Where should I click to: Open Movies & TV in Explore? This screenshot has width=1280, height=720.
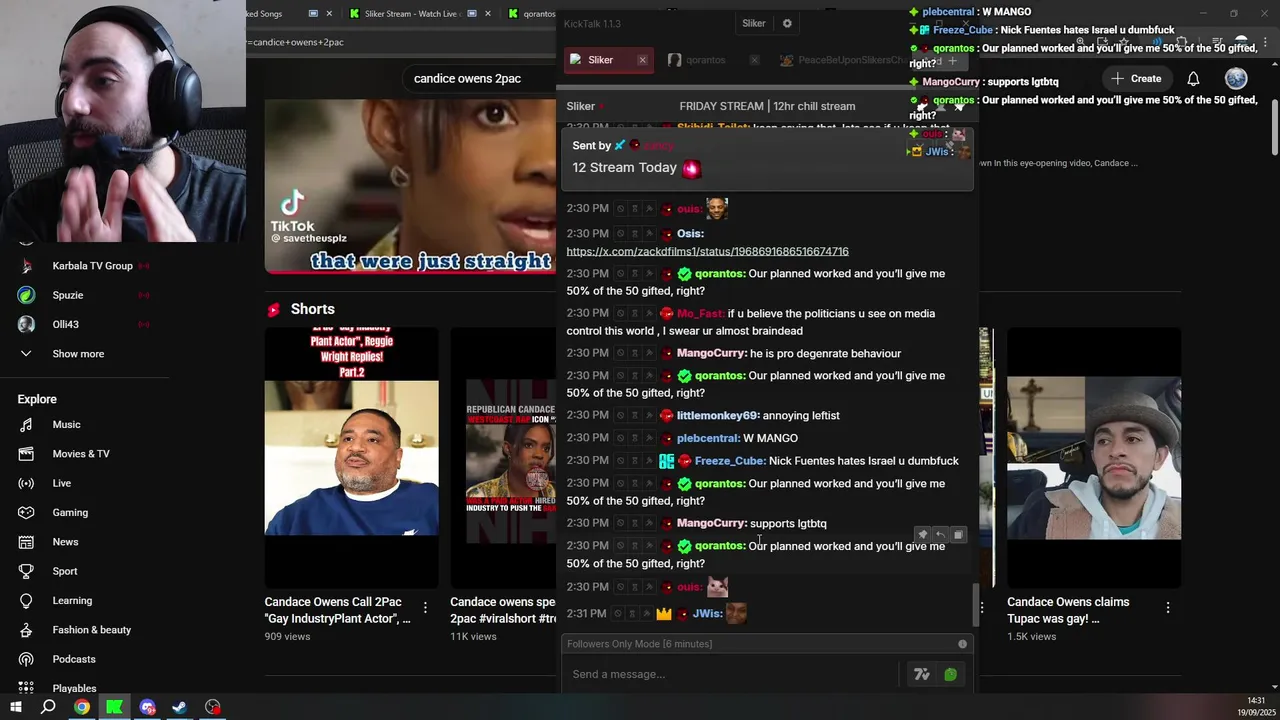[81, 454]
